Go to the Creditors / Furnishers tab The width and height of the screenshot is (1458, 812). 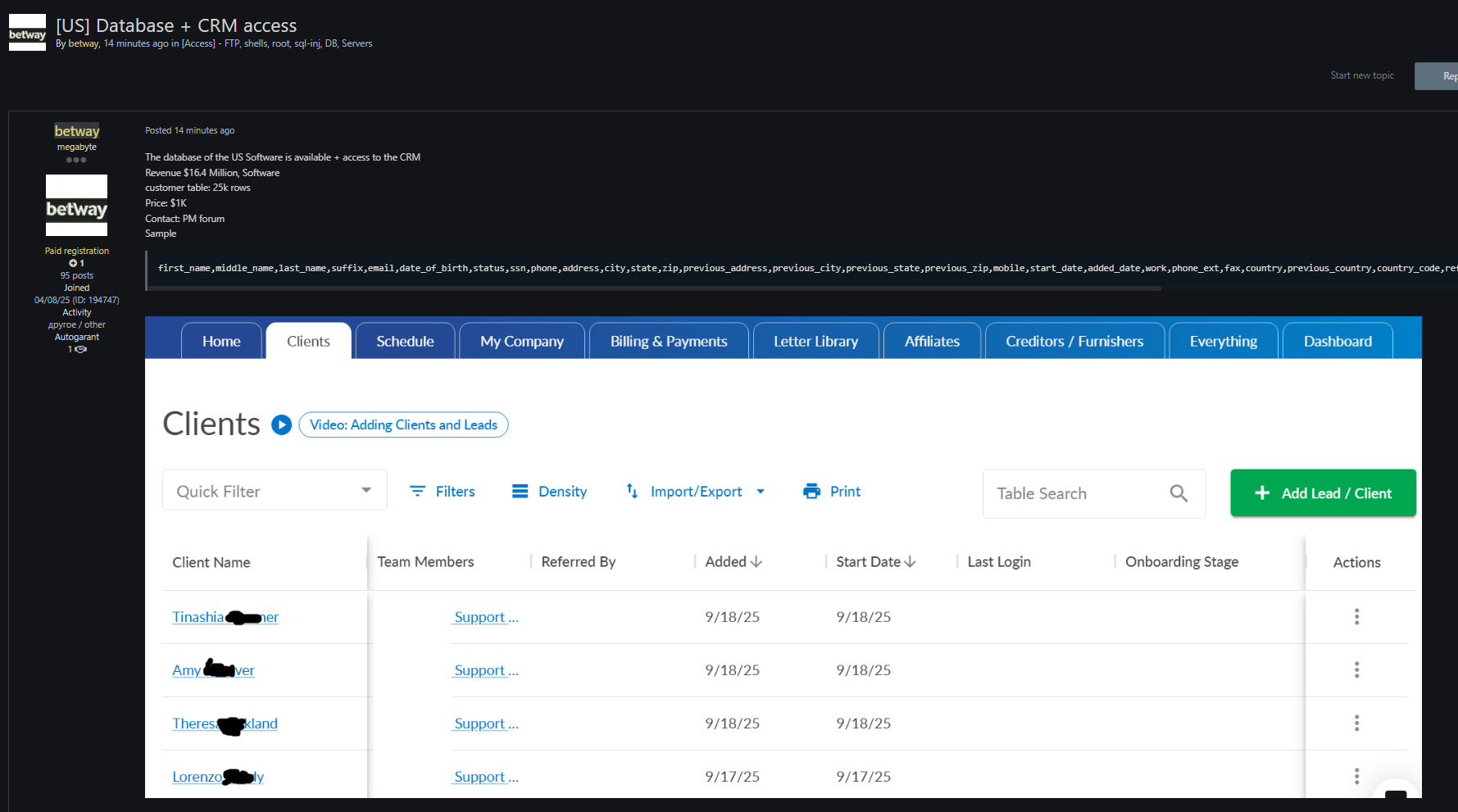click(1074, 342)
